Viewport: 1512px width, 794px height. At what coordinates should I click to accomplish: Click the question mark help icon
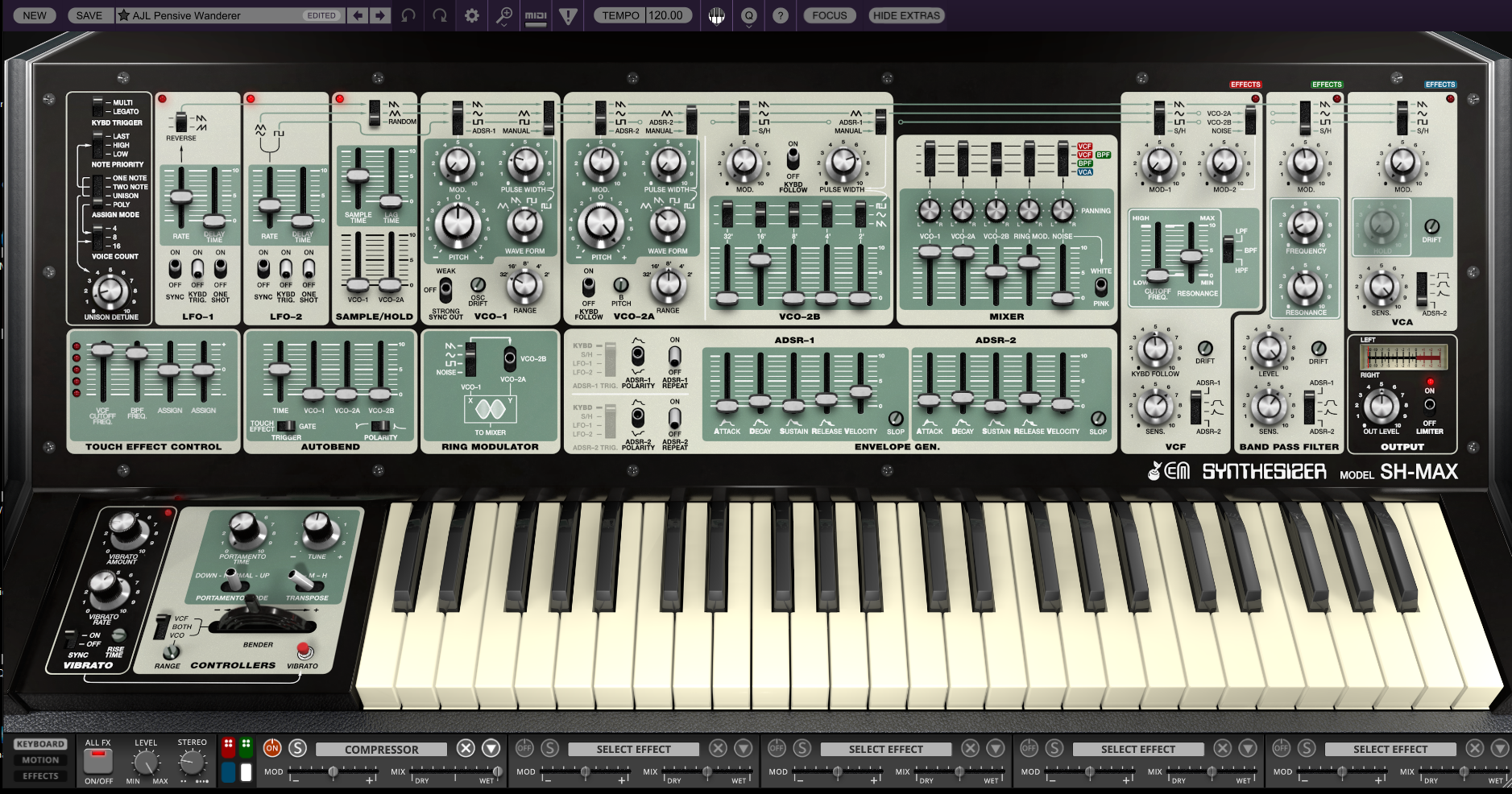(780, 15)
